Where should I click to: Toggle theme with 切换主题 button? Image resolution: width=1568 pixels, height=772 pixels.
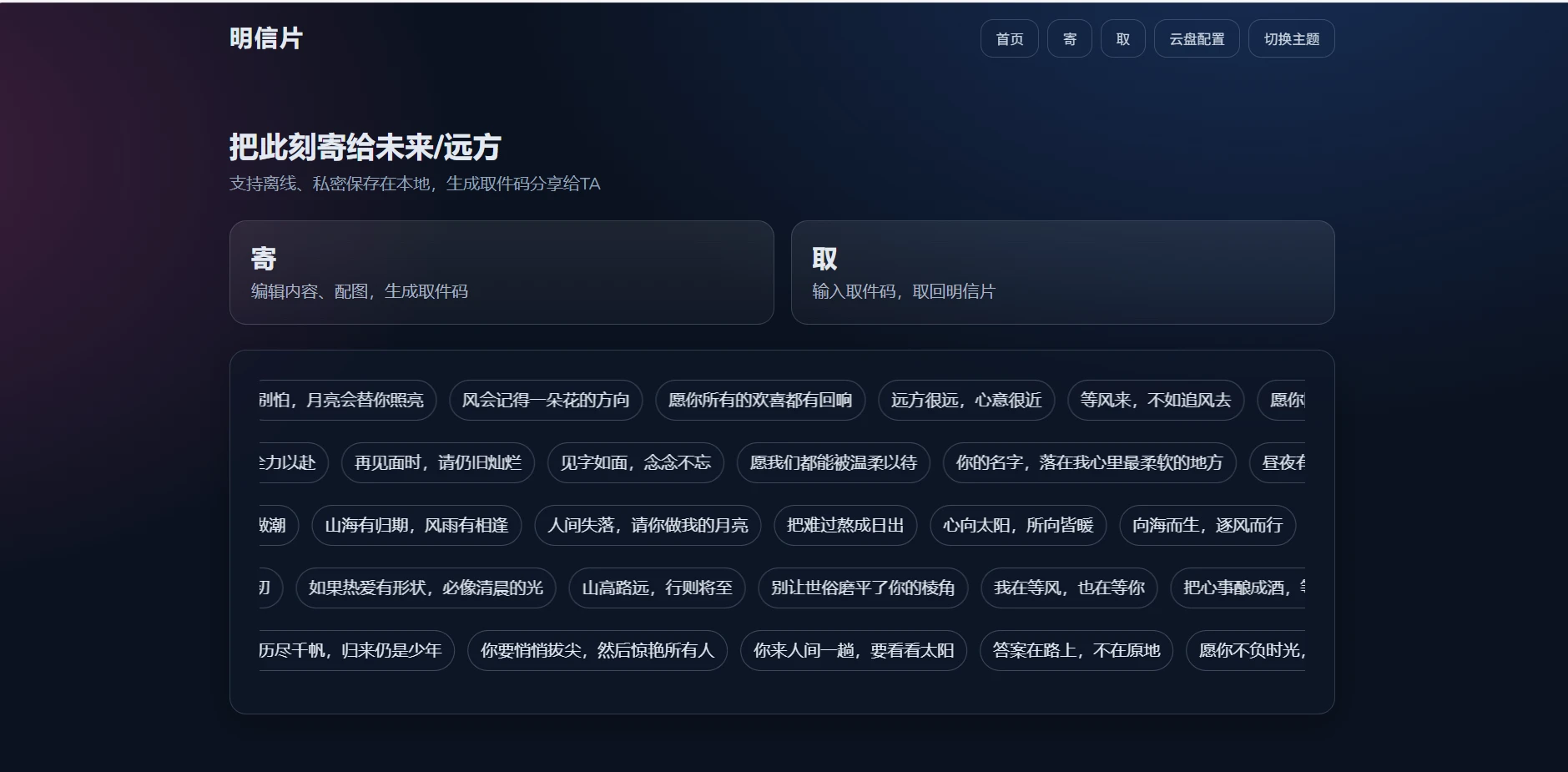tap(1291, 39)
